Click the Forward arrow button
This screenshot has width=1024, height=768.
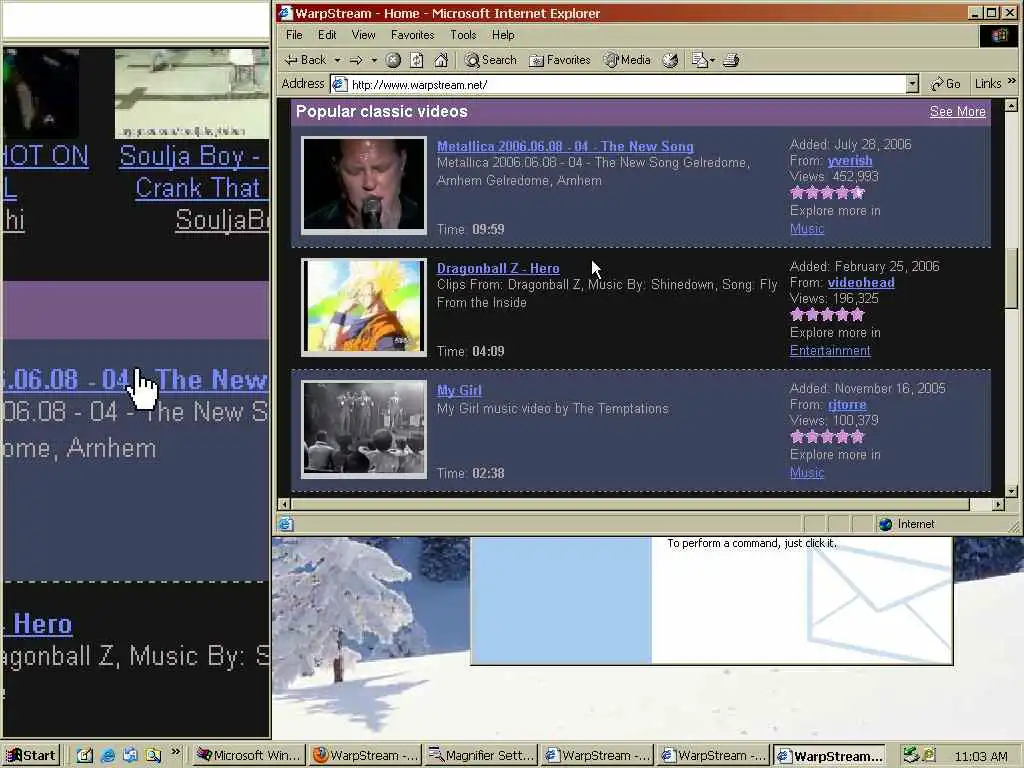pos(356,60)
